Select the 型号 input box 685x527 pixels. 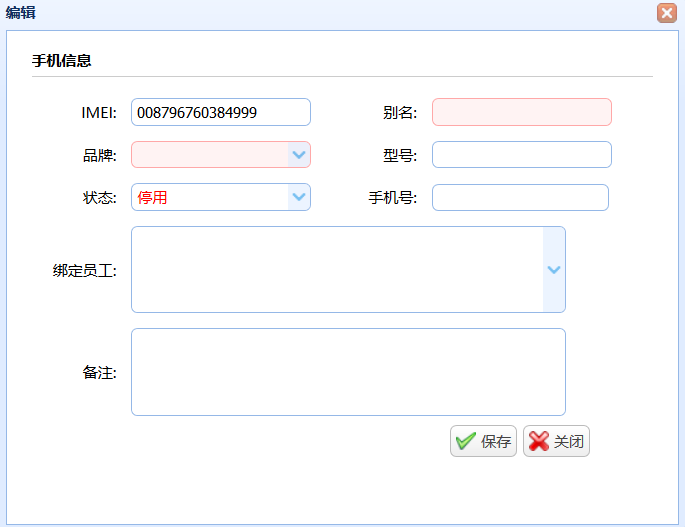click(522, 155)
